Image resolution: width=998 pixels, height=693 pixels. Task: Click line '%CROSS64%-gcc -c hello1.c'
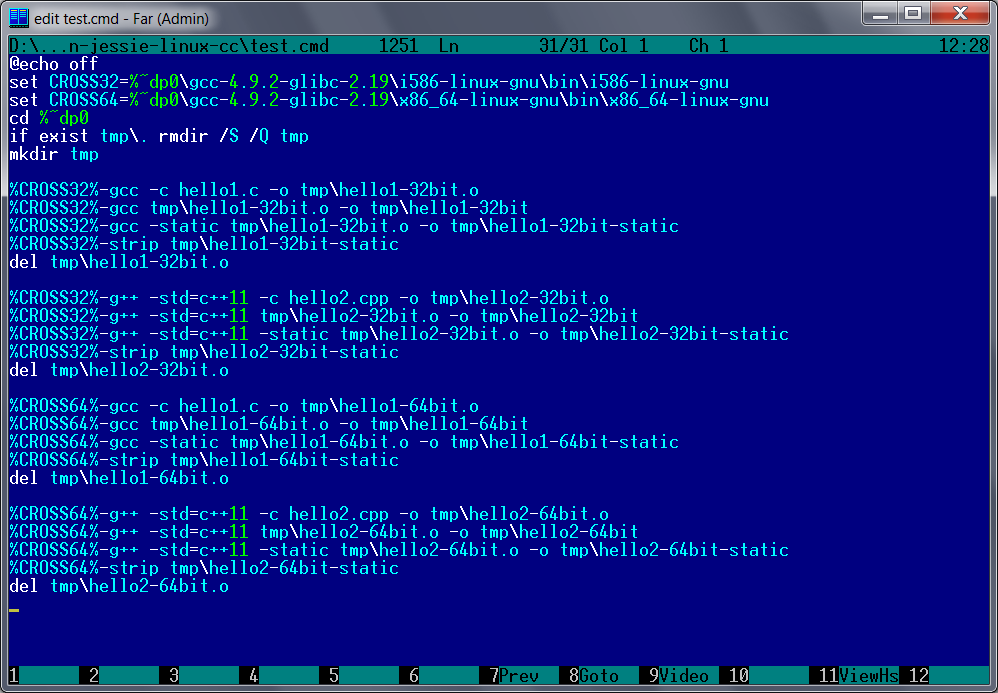pos(244,406)
